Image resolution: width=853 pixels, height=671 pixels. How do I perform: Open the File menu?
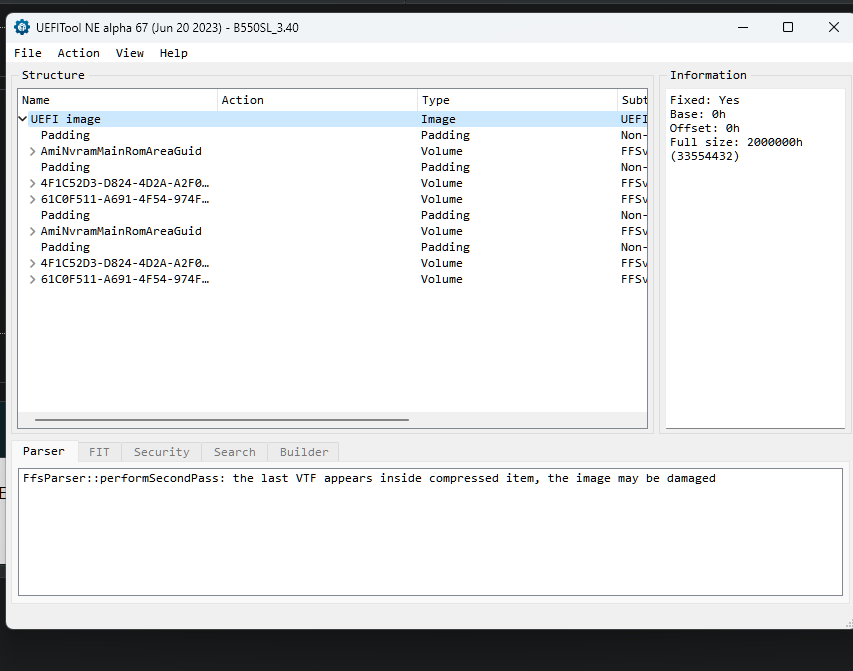click(28, 53)
